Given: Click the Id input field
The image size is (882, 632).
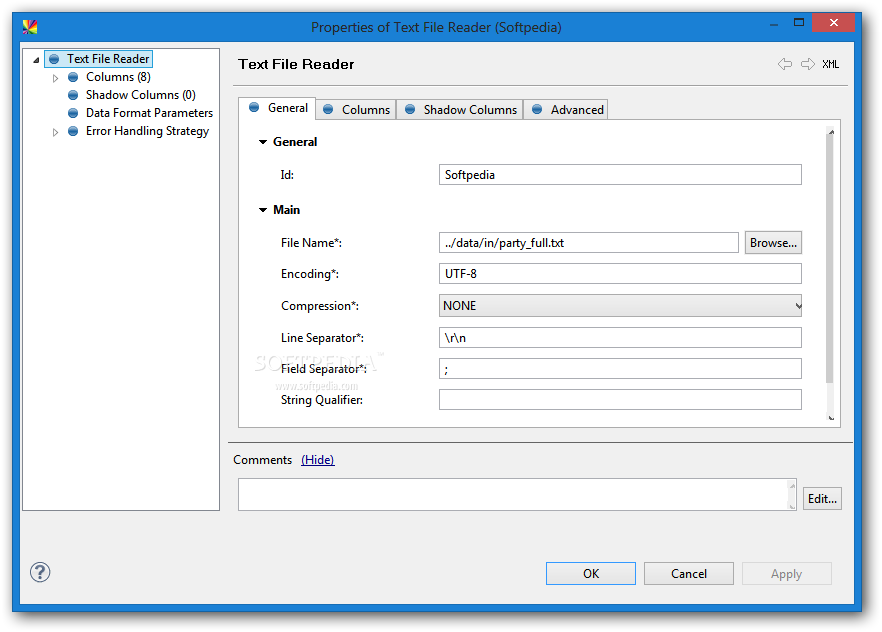Looking at the screenshot, I should pyautogui.click(x=620, y=175).
